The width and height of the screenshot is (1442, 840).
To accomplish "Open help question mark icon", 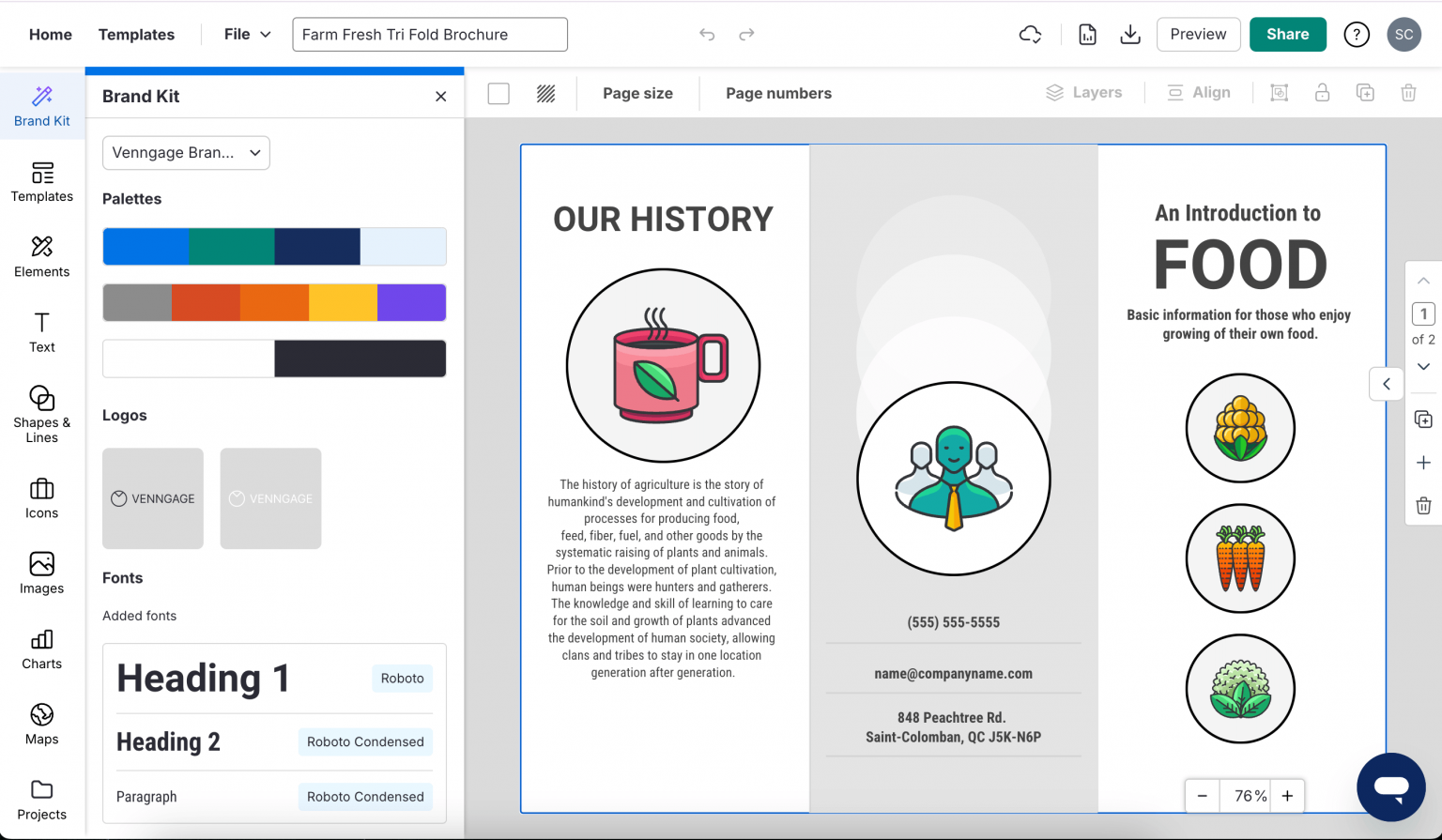I will click(x=1356, y=35).
